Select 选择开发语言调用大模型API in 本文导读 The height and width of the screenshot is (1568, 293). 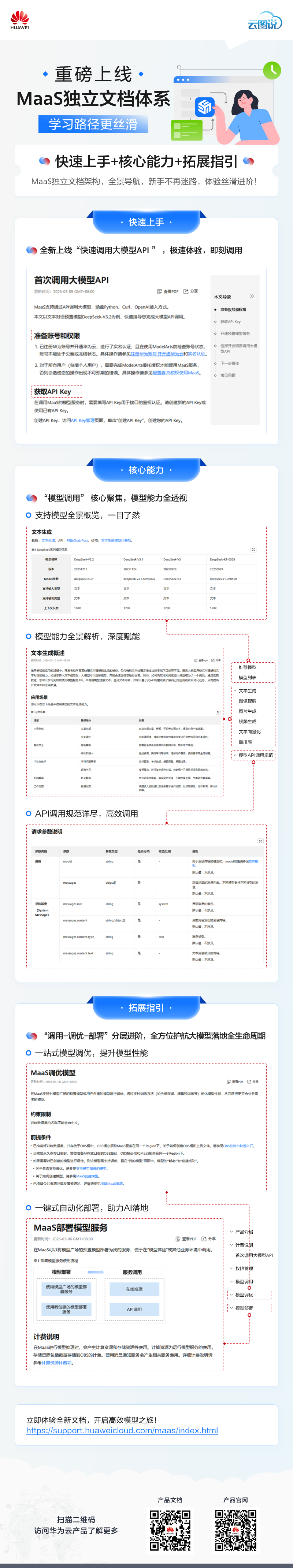pyautogui.click(x=238, y=348)
